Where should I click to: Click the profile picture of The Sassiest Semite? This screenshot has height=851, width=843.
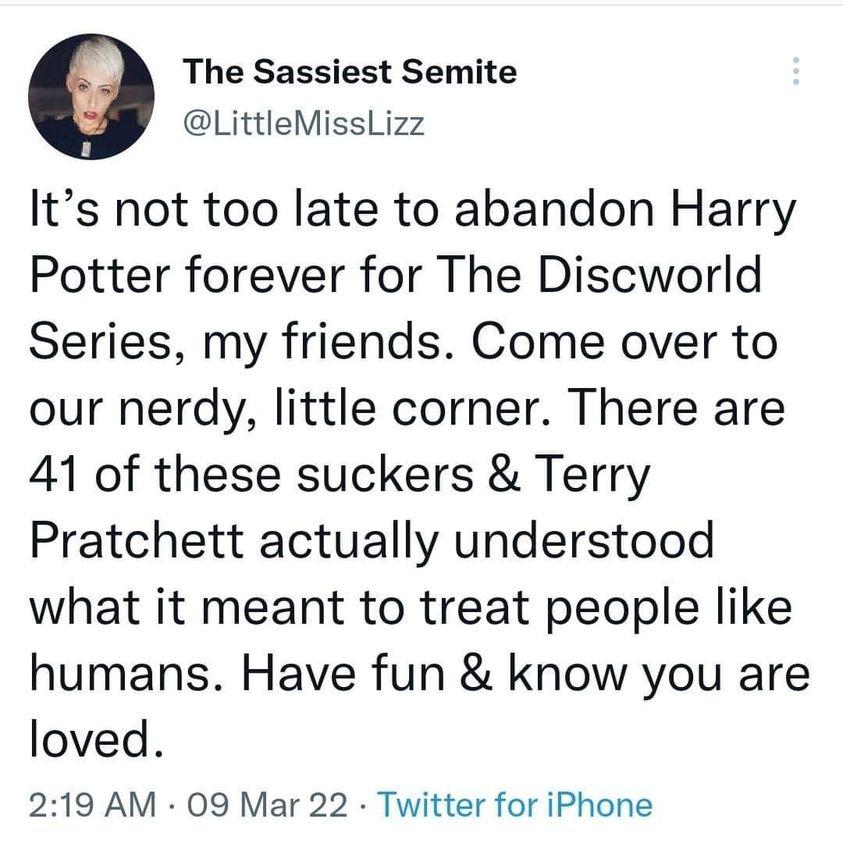95,95
